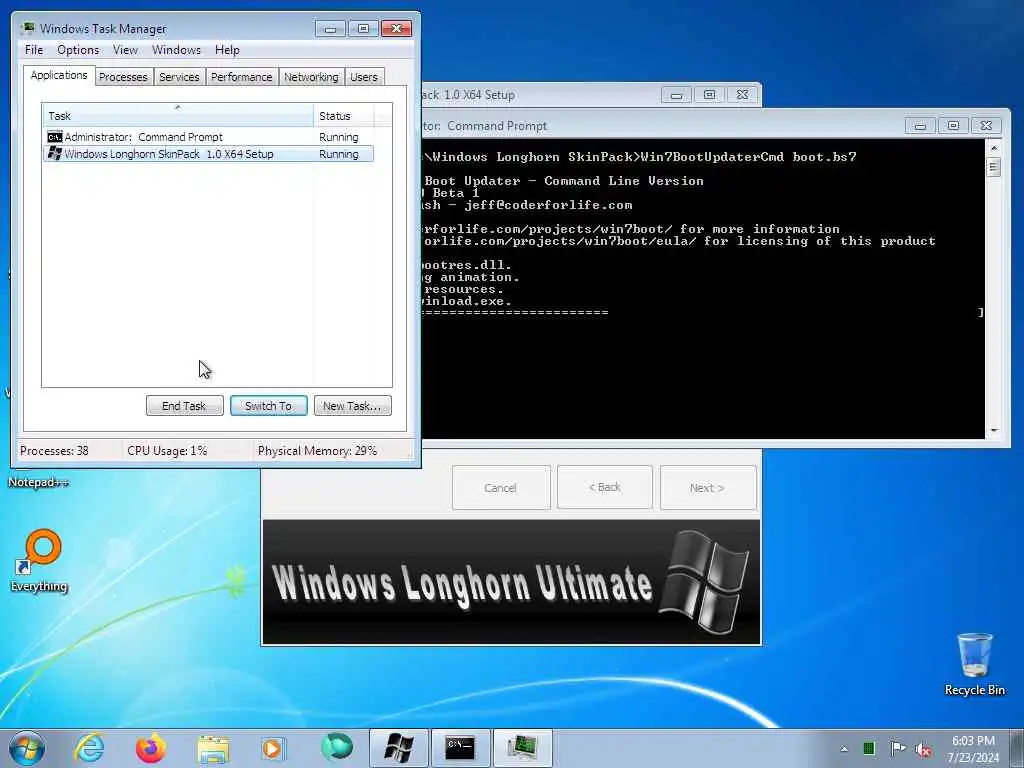Click the Task Manager title bar icon
Screen dimensions: 1024x768
point(27,28)
